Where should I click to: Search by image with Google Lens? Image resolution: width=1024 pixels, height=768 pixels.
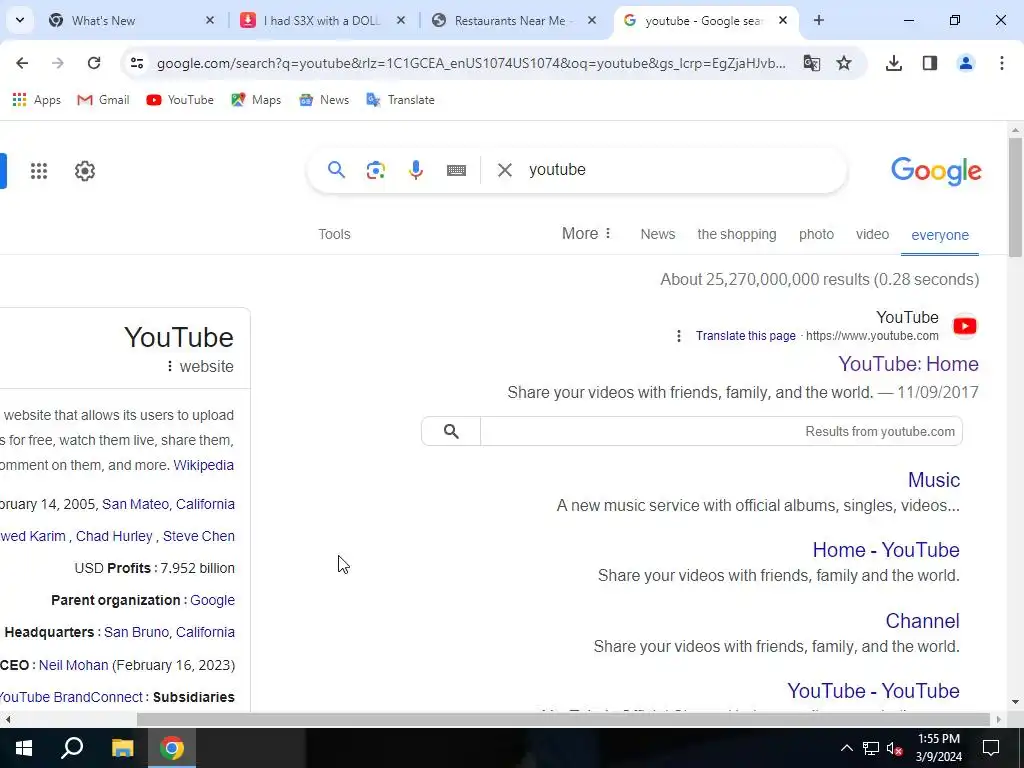(x=376, y=170)
